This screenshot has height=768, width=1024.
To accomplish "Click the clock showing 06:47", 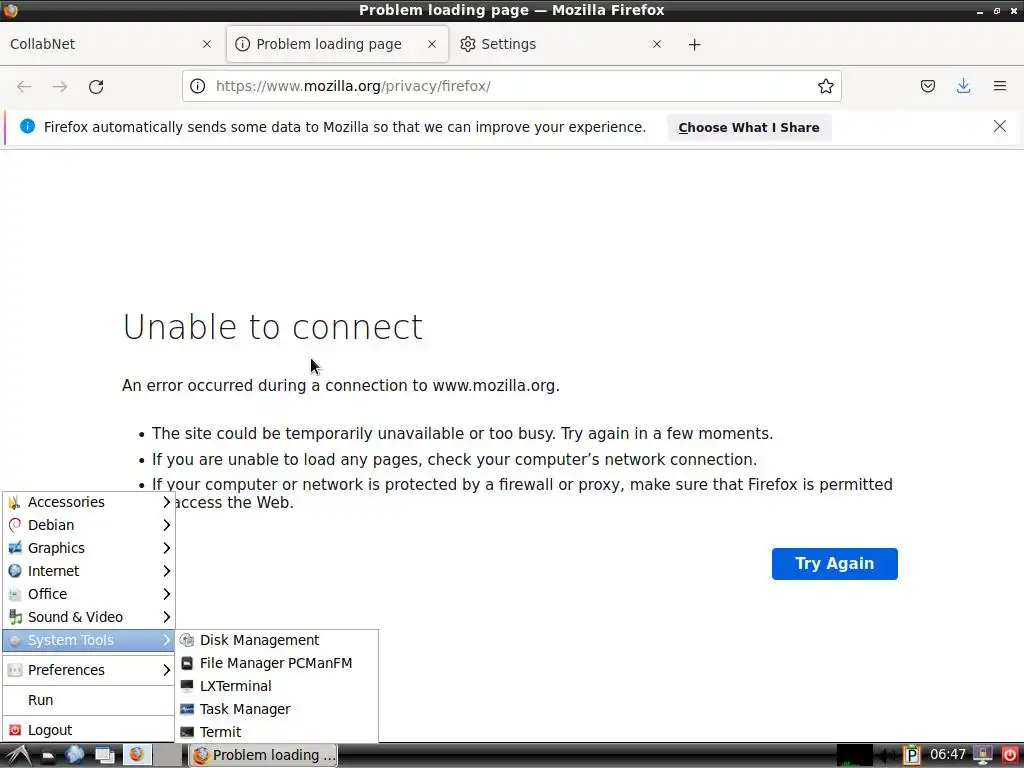I will tap(948, 755).
